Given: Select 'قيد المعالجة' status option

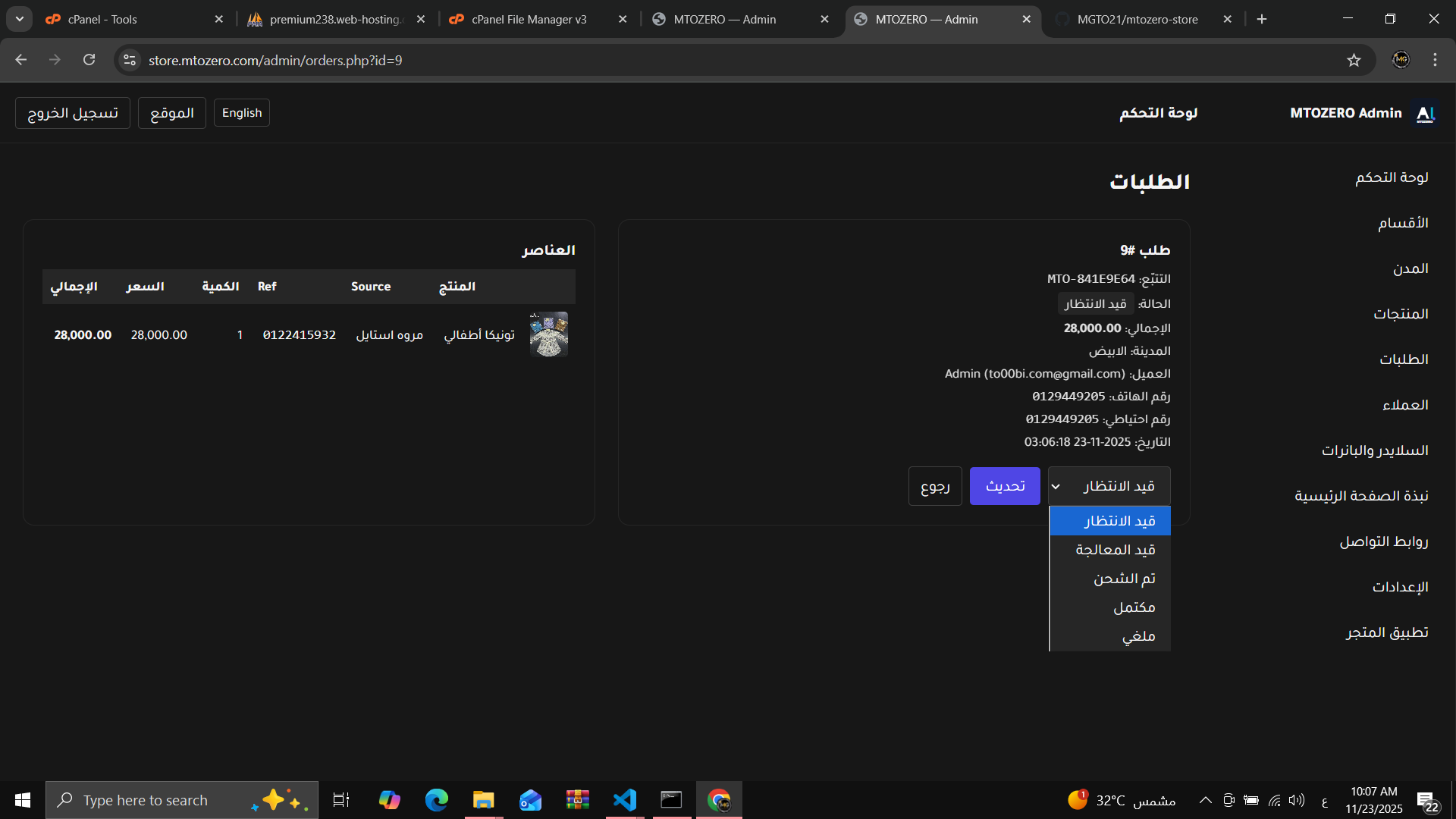Looking at the screenshot, I should click(1115, 550).
